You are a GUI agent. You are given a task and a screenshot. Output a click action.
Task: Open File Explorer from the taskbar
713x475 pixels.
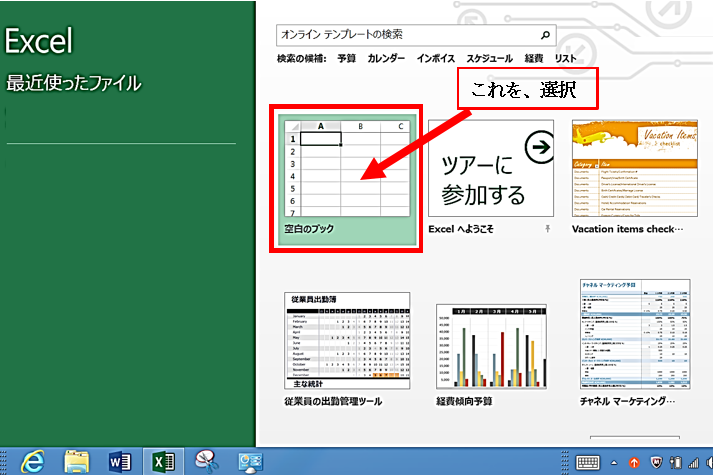tap(76, 462)
